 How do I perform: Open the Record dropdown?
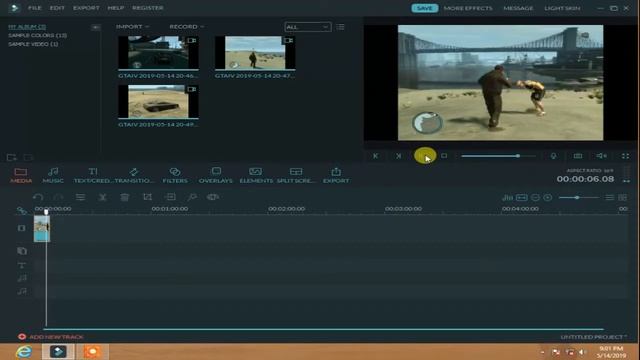click(187, 27)
